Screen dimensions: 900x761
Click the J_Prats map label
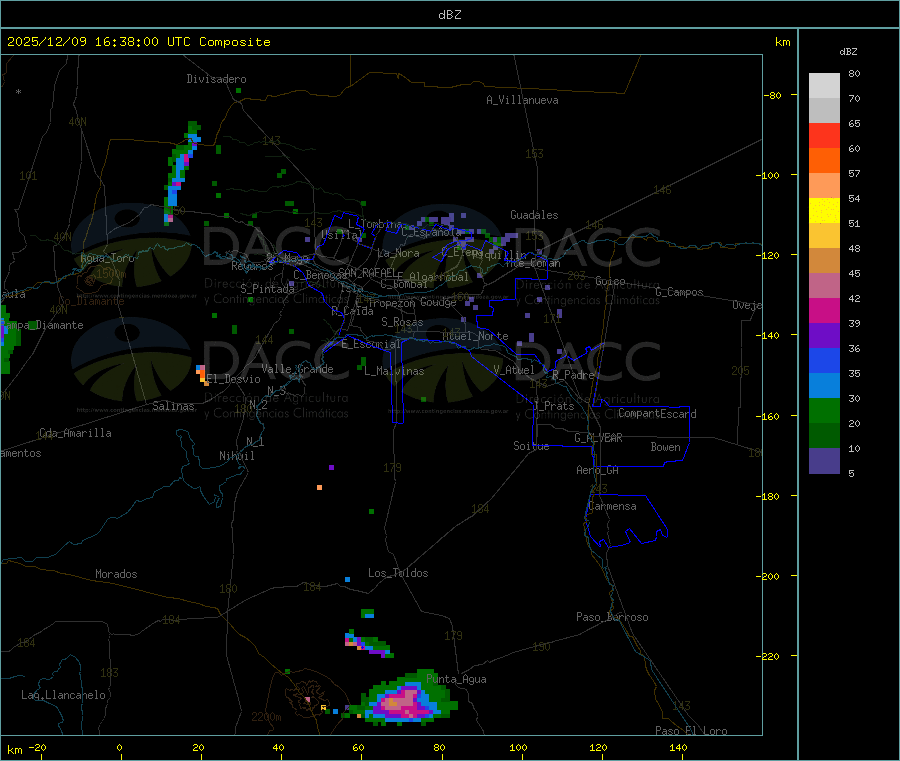554,406
